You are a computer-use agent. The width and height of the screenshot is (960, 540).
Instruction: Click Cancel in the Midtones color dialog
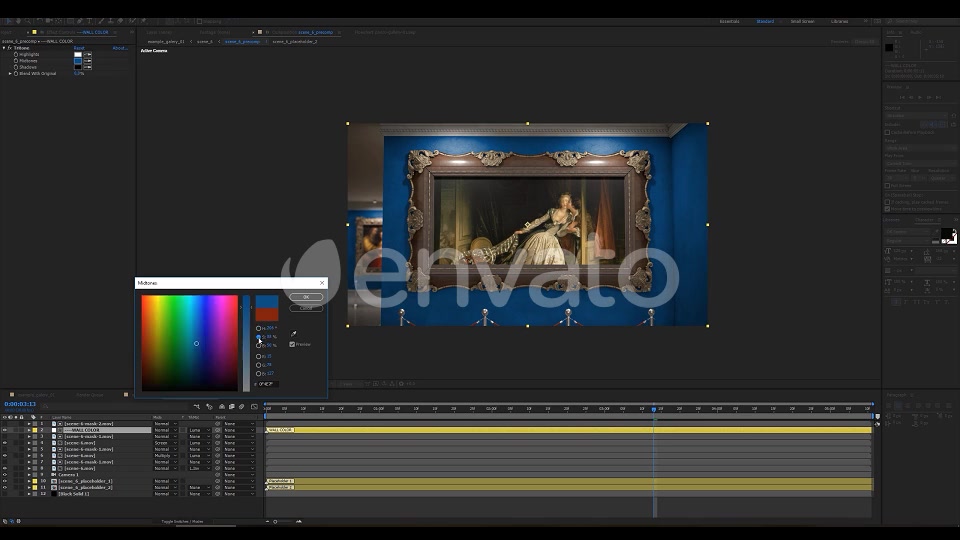[x=306, y=308]
